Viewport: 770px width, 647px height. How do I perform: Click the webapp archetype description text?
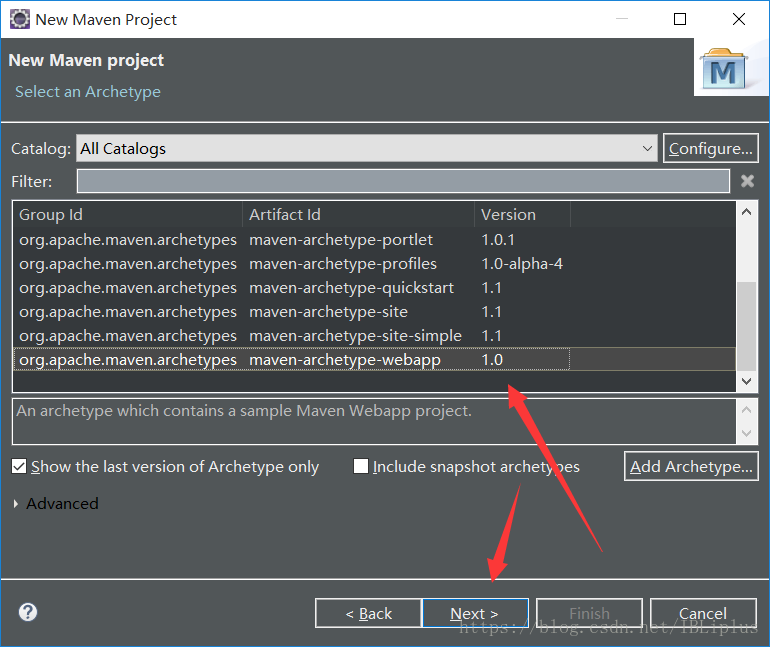pyautogui.click(x=244, y=410)
